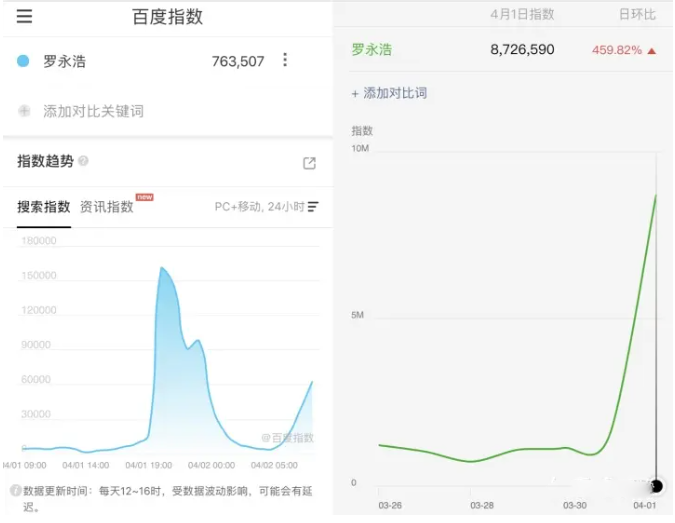Screen dimensions: 675x523
Task: Click the 04/01 14:00 axis label on the blue chart
Action: tap(86, 465)
